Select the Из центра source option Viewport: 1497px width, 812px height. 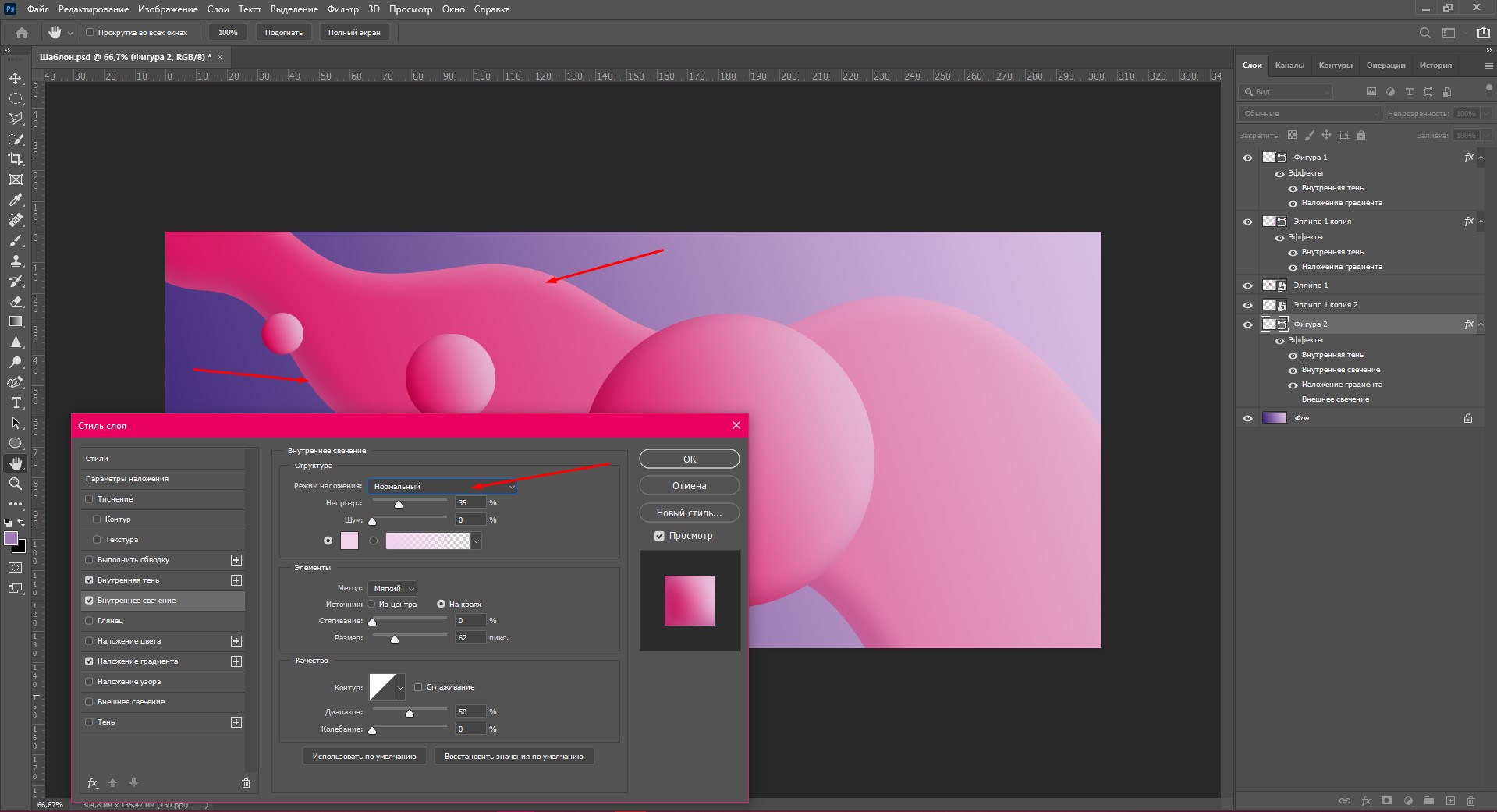372,605
